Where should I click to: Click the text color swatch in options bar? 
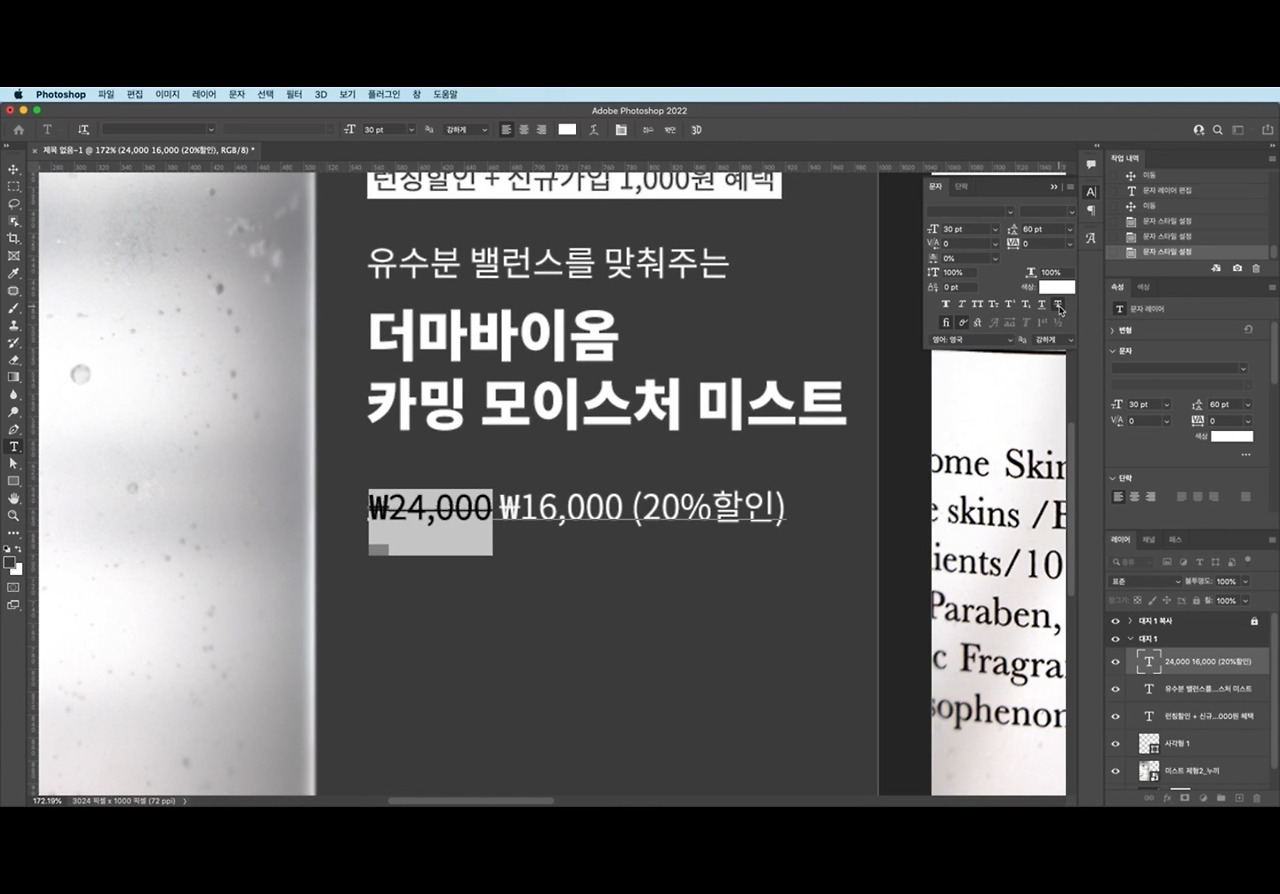tap(567, 130)
